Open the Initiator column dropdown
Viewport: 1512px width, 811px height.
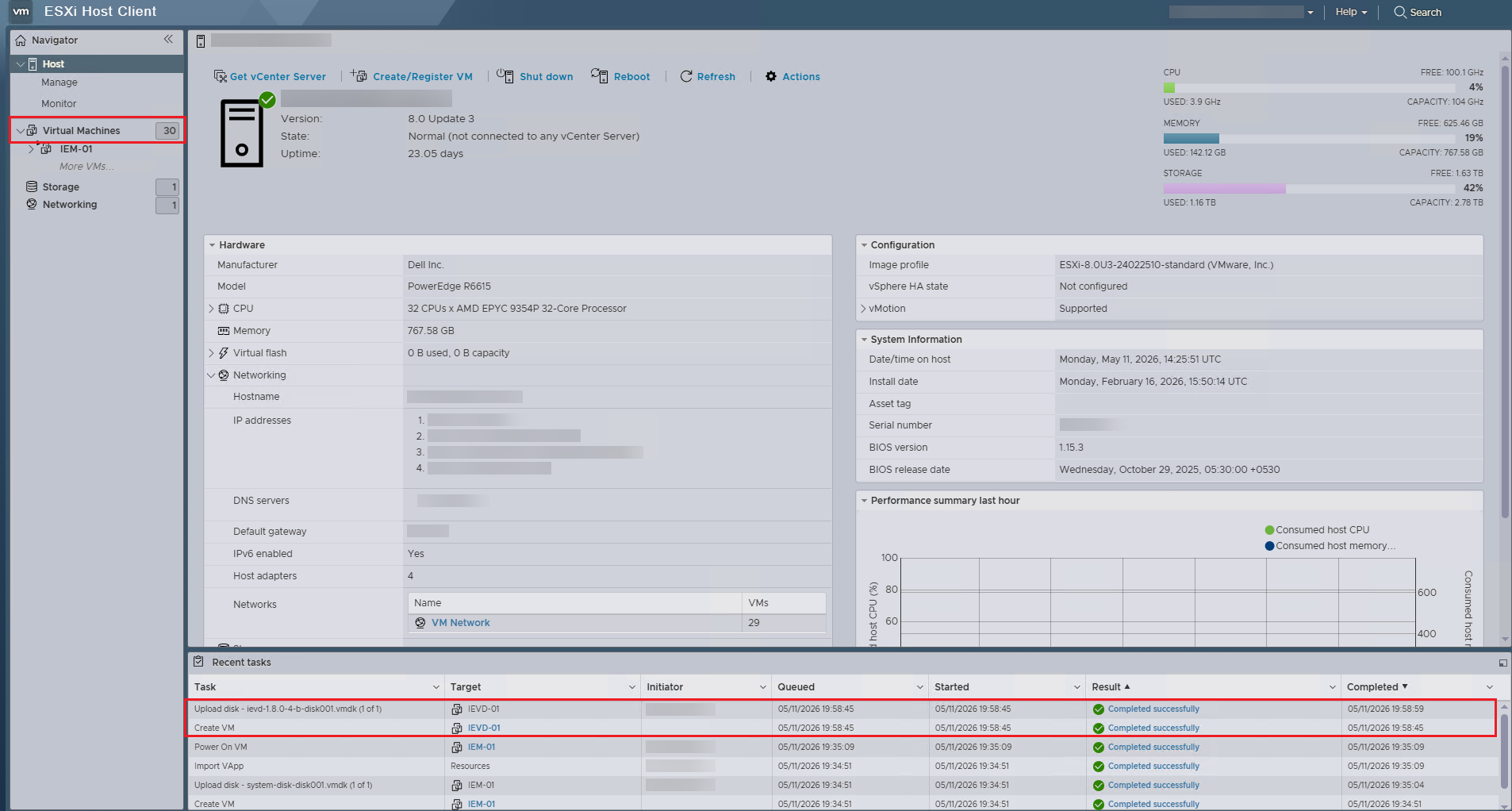(763, 687)
